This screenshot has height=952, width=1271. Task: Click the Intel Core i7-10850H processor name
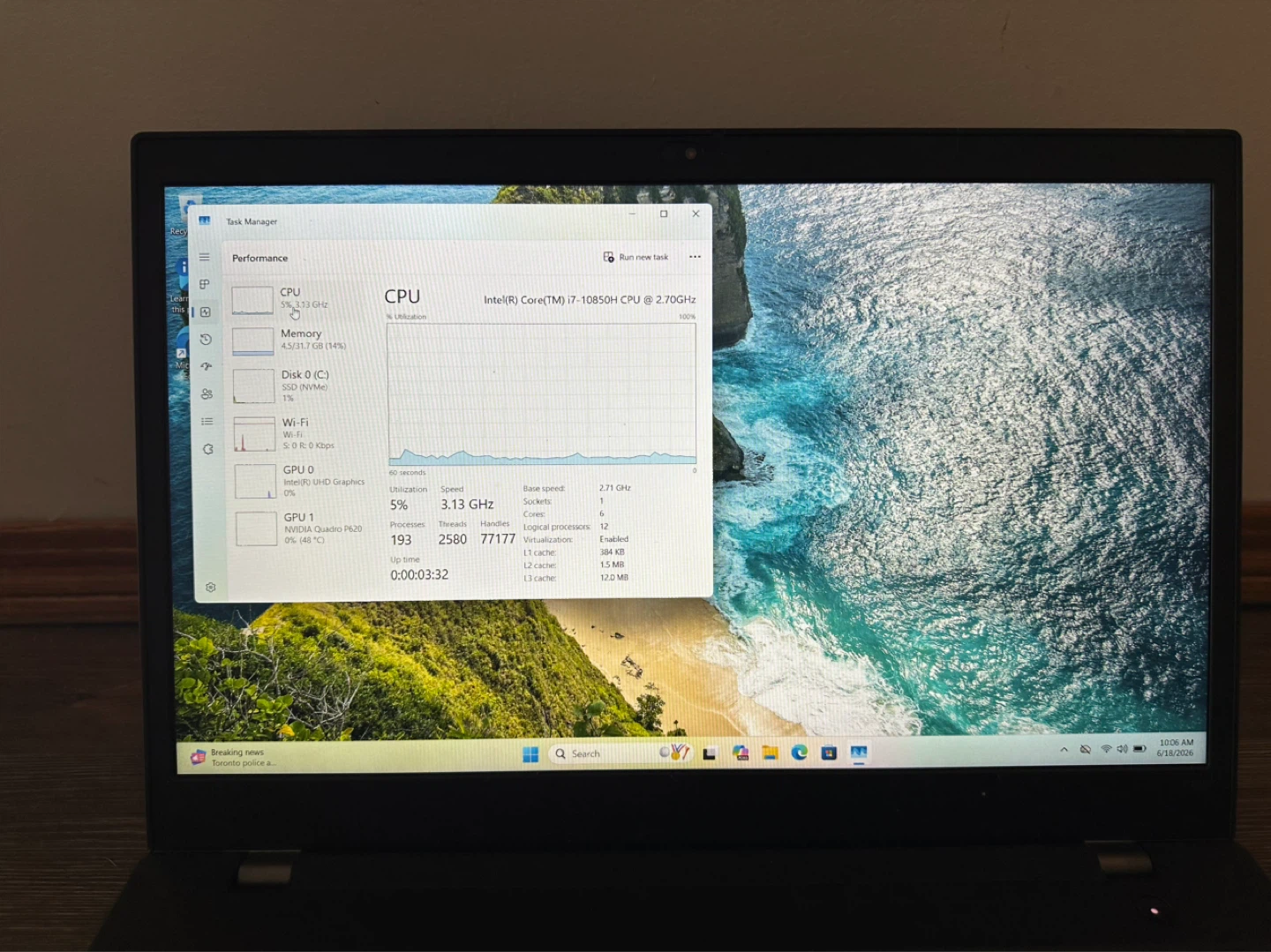(x=590, y=300)
